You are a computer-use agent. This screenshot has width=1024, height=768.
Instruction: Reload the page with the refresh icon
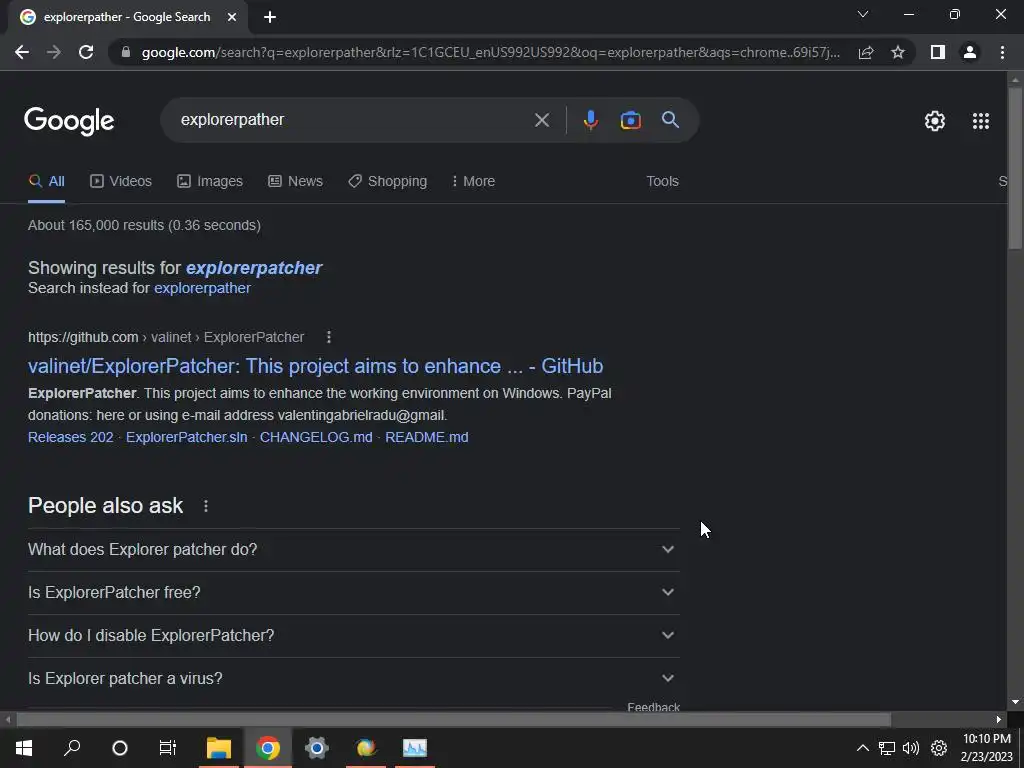[86, 52]
